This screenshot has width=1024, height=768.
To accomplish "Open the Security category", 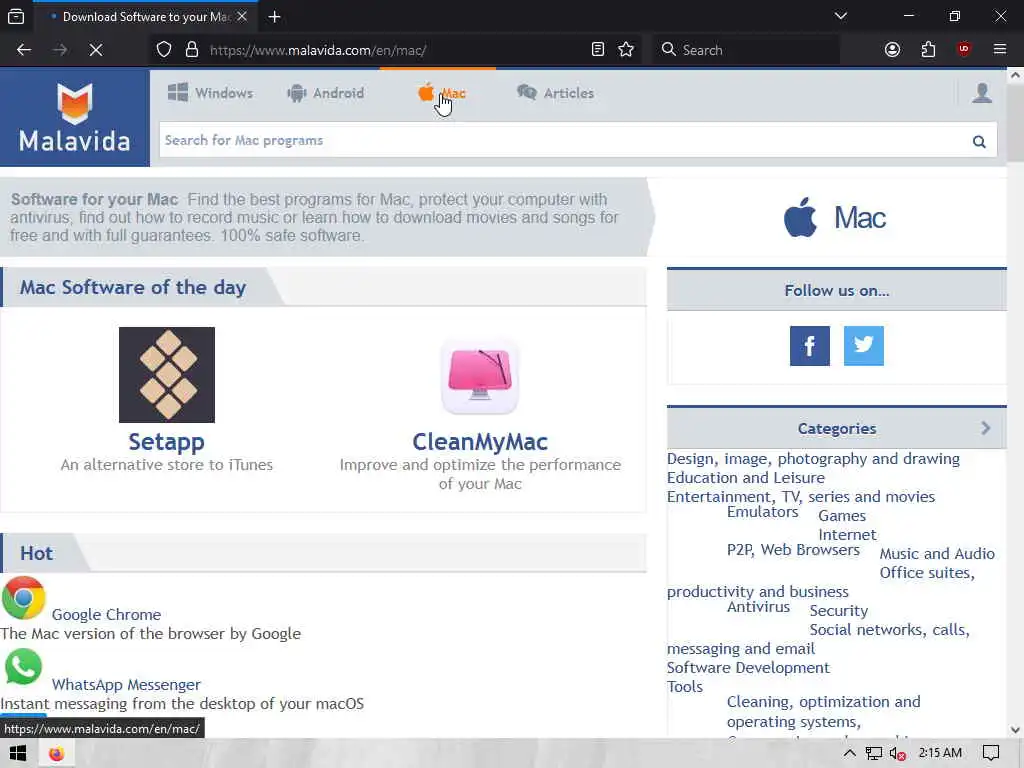I will tap(839, 611).
